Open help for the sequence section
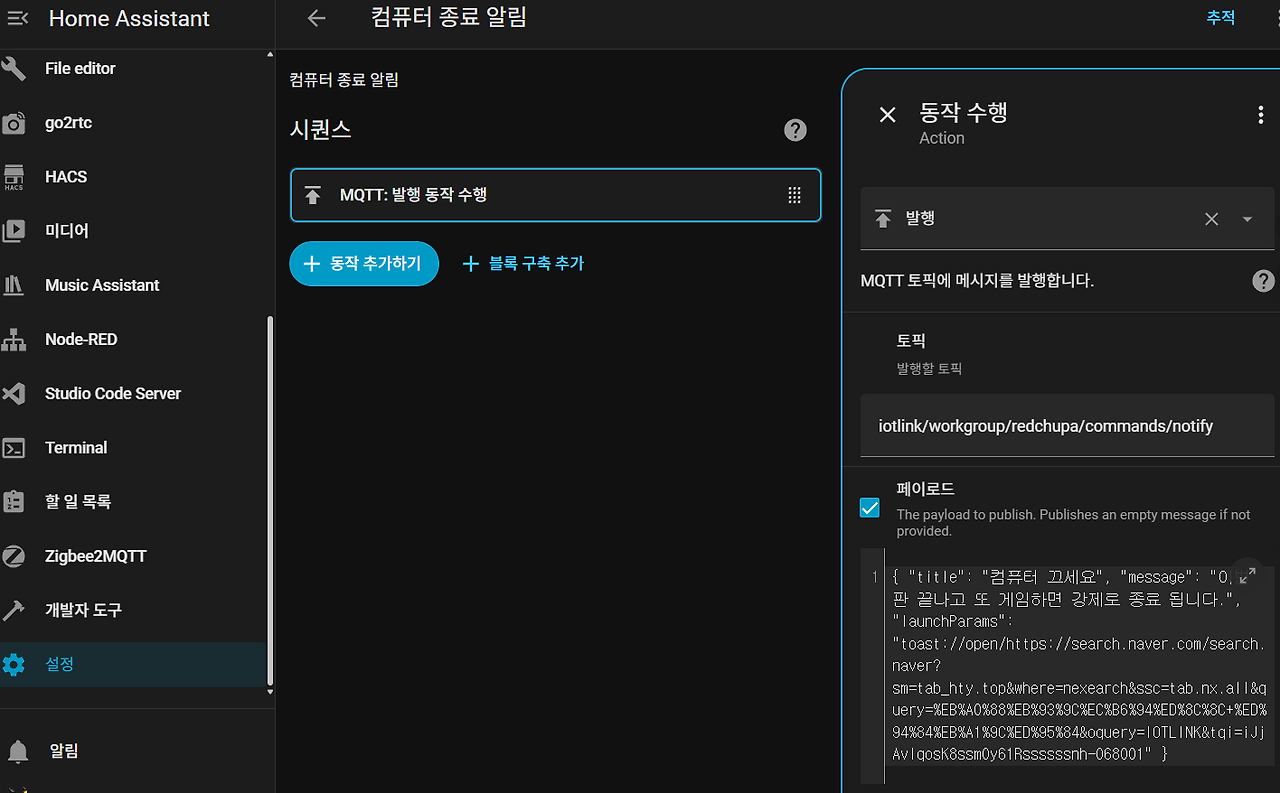 (795, 130)
